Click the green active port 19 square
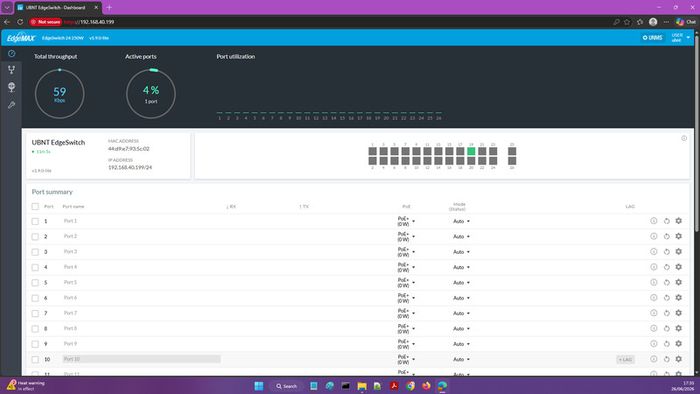 point(471,151)
